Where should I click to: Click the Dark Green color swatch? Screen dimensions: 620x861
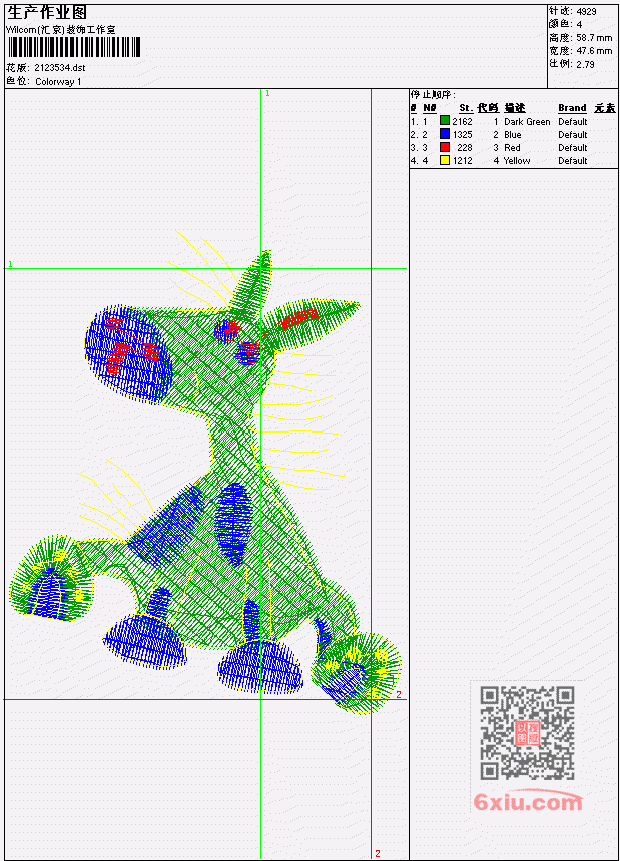445,121
